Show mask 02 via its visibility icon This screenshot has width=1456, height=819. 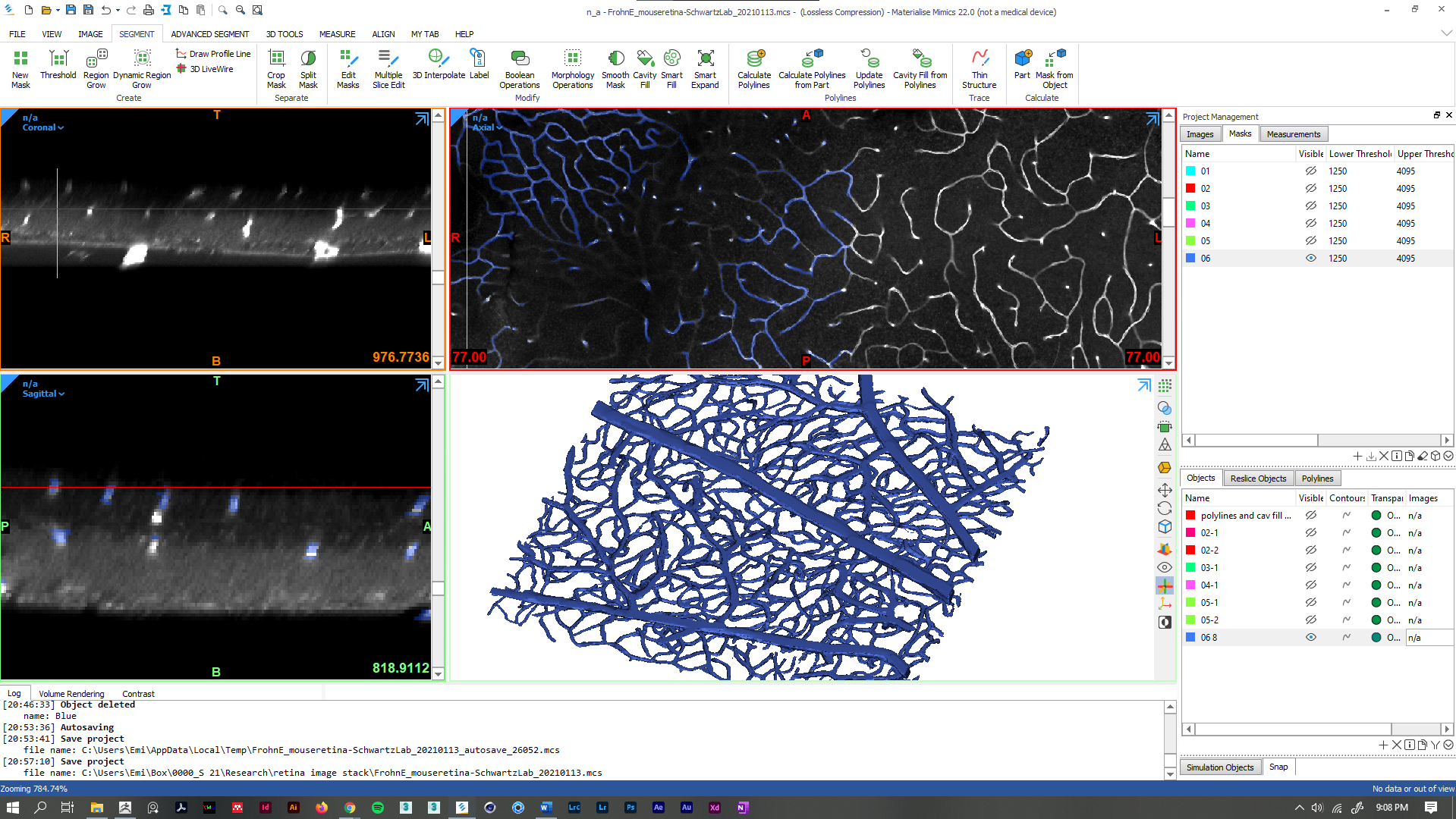click(1310, 188)
